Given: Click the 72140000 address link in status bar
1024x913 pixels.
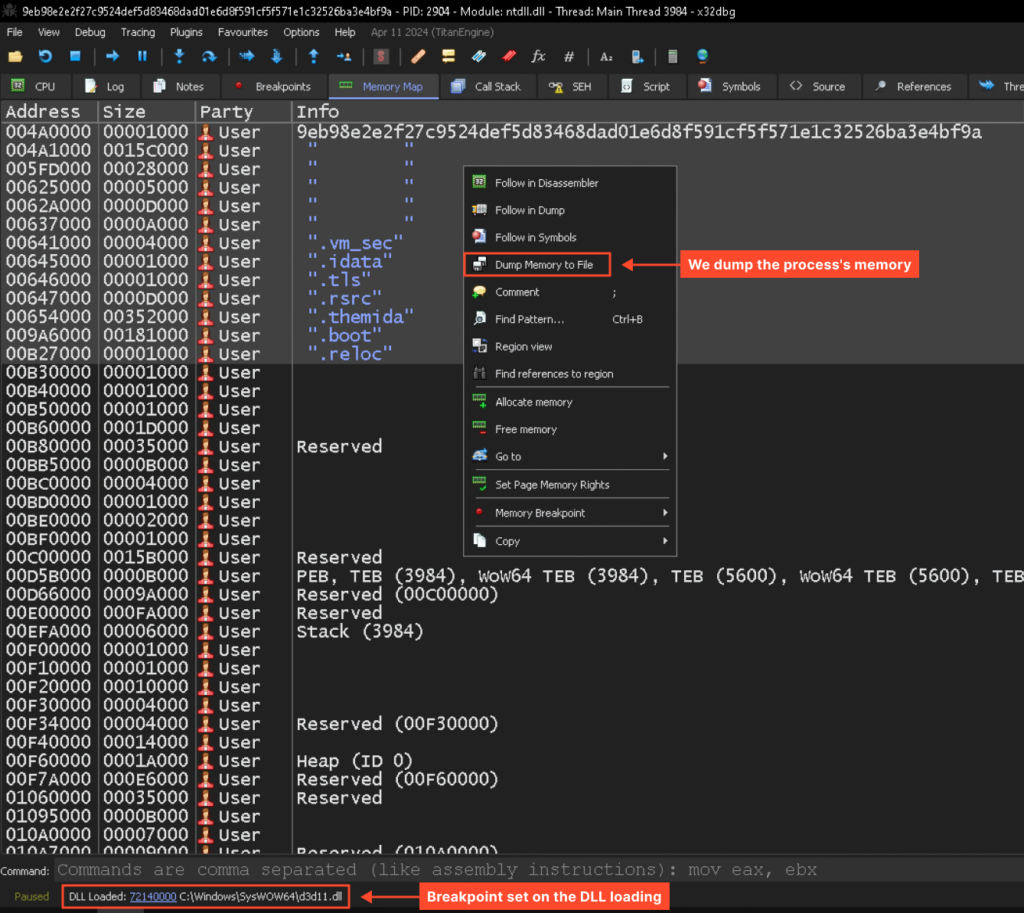Looking at the screenshot, I should pyautogui.click(x=152, y=896).
